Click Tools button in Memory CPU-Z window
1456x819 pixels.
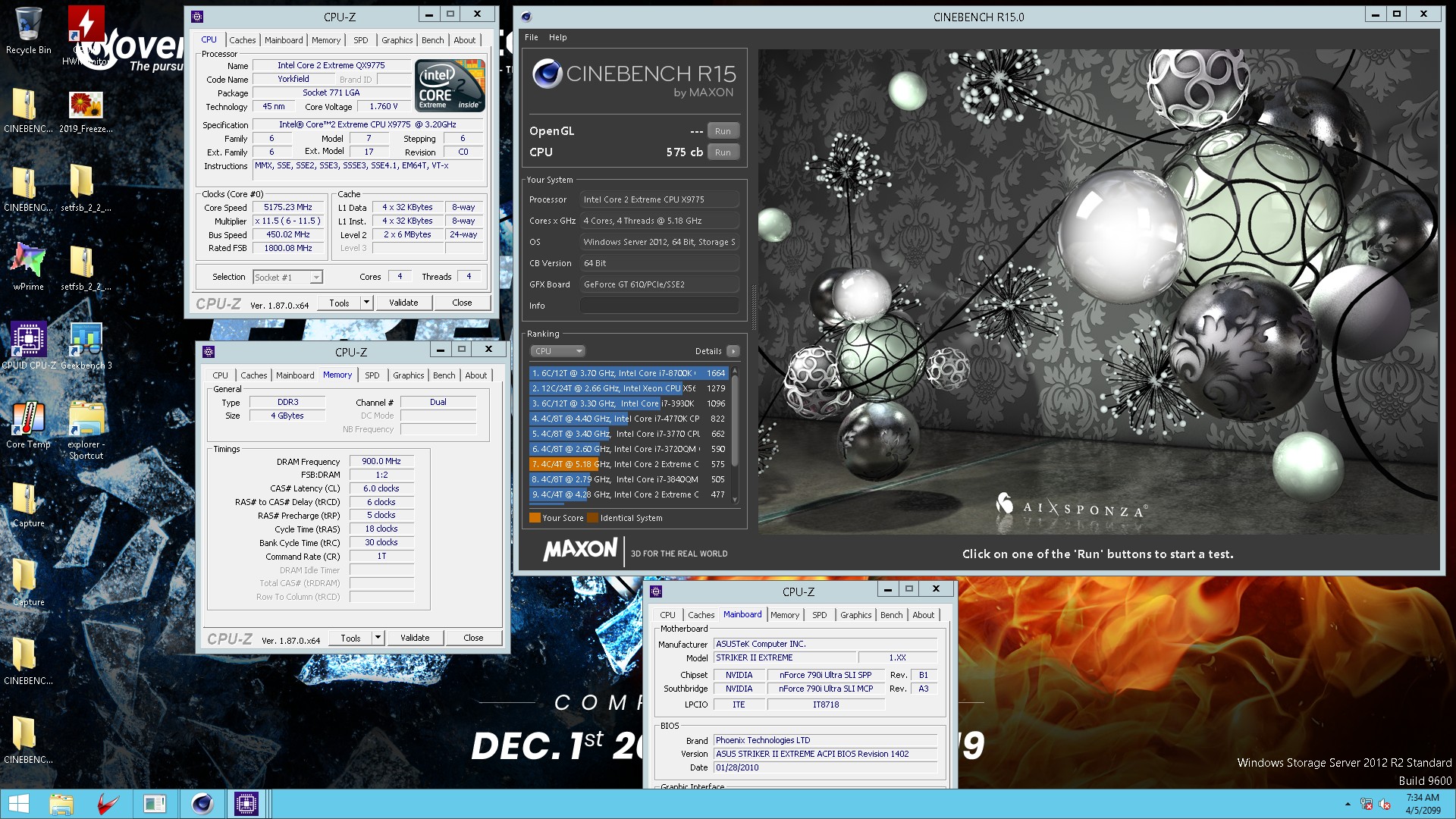point(350,638)
